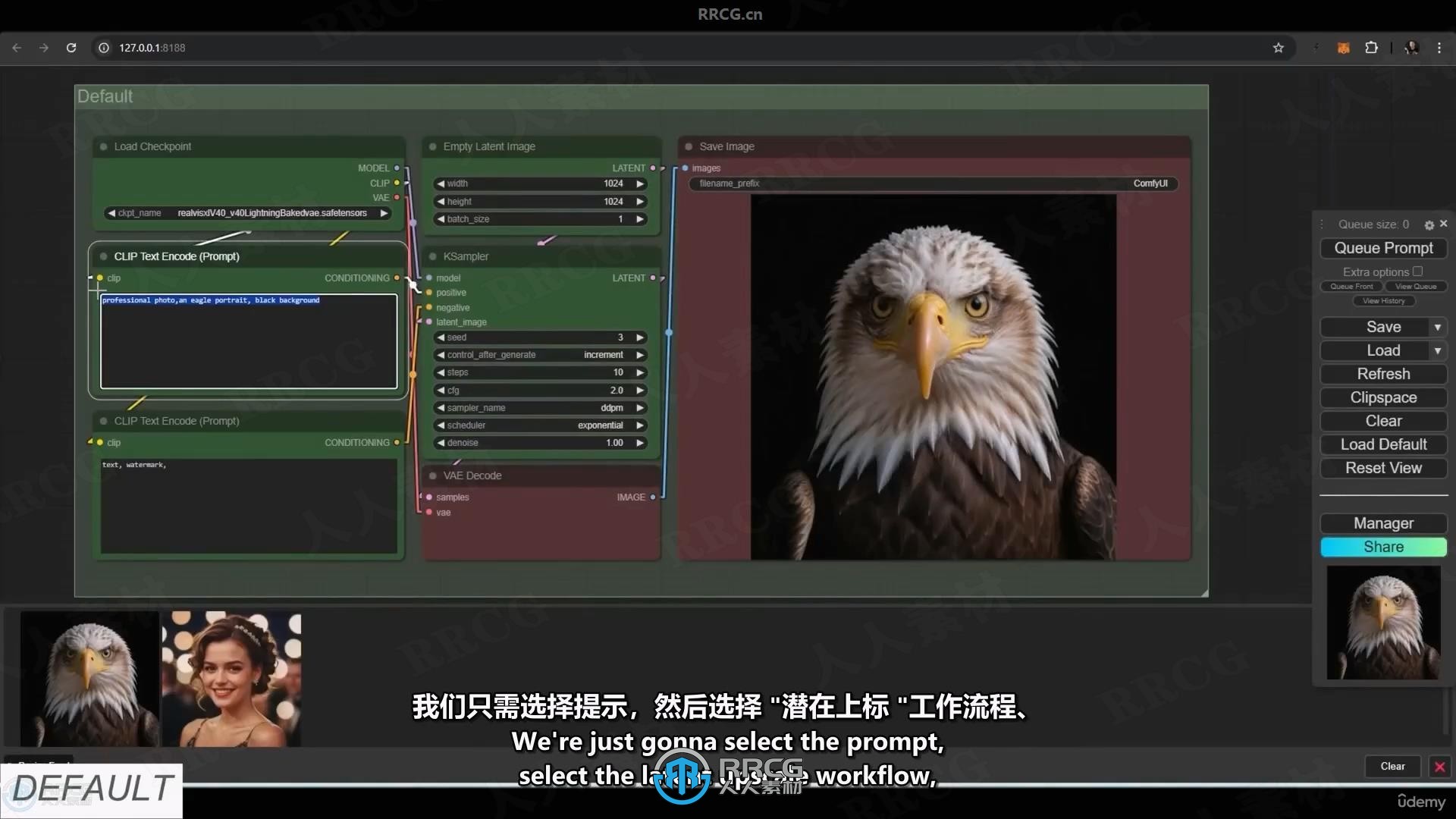Screen dimensions: 1456x819
Task: Click the filename_prefix ComfyUI field
Action: [x=934, y=184]
